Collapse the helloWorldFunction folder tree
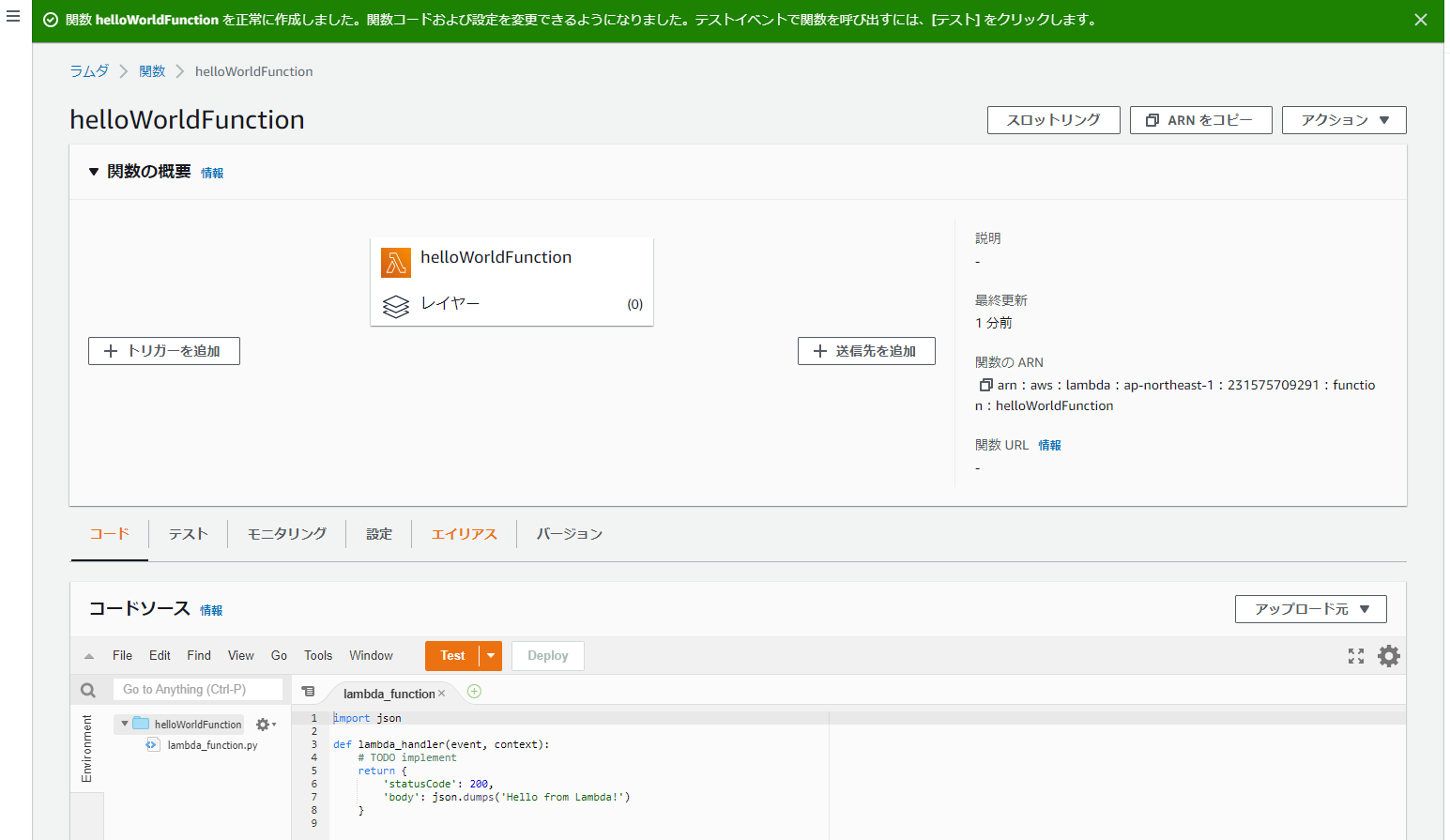 [x=125, y=724]
